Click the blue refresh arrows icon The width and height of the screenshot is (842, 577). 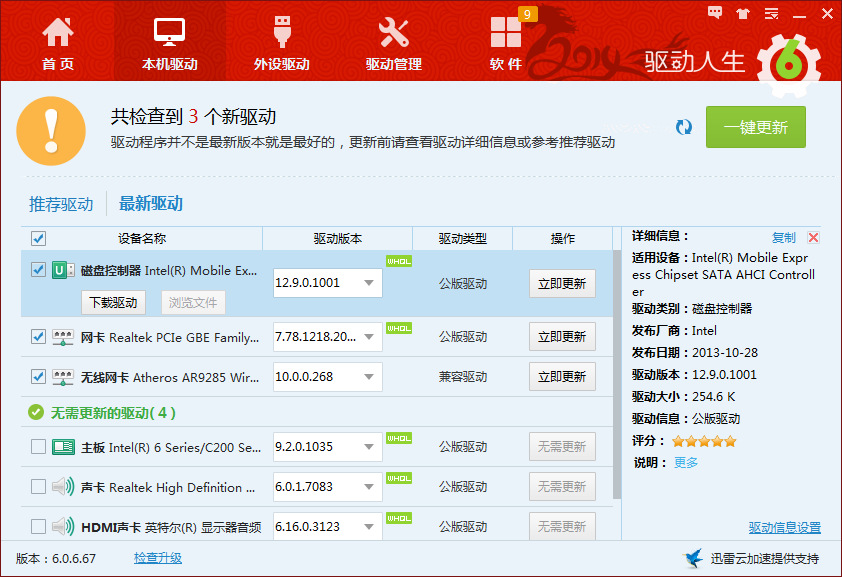pos(684,127)
